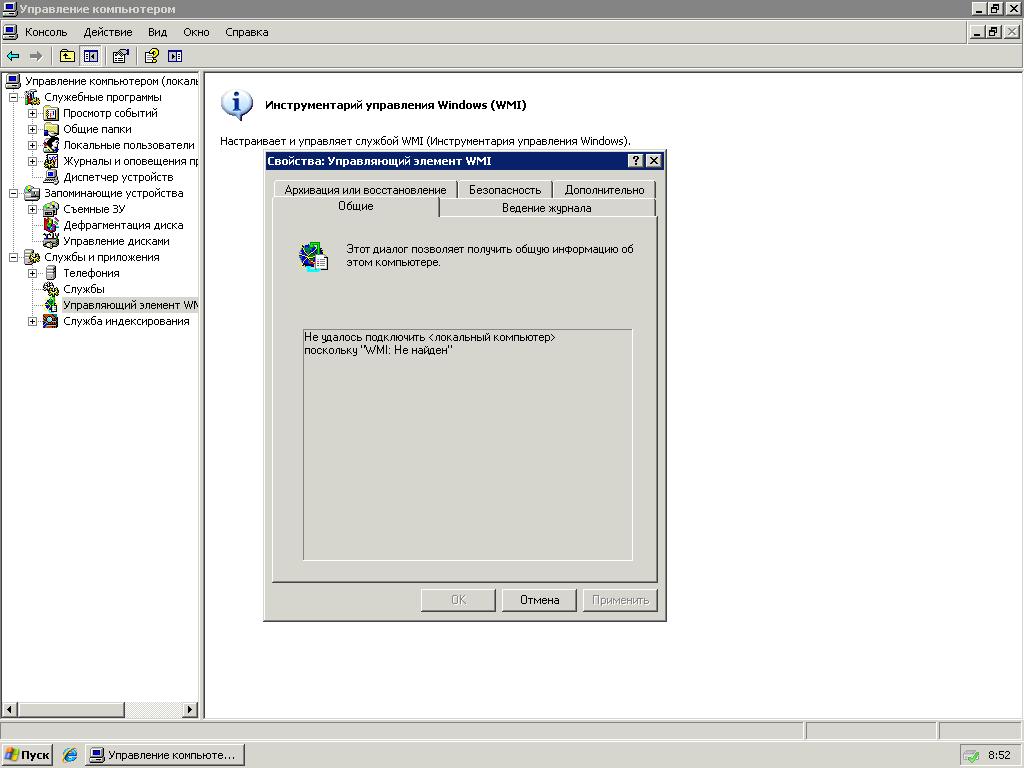Image resolution: width=1024 pixels, height=768 pixels.
Task: Click the Отмена button
Action: click(x=539, y=600)
